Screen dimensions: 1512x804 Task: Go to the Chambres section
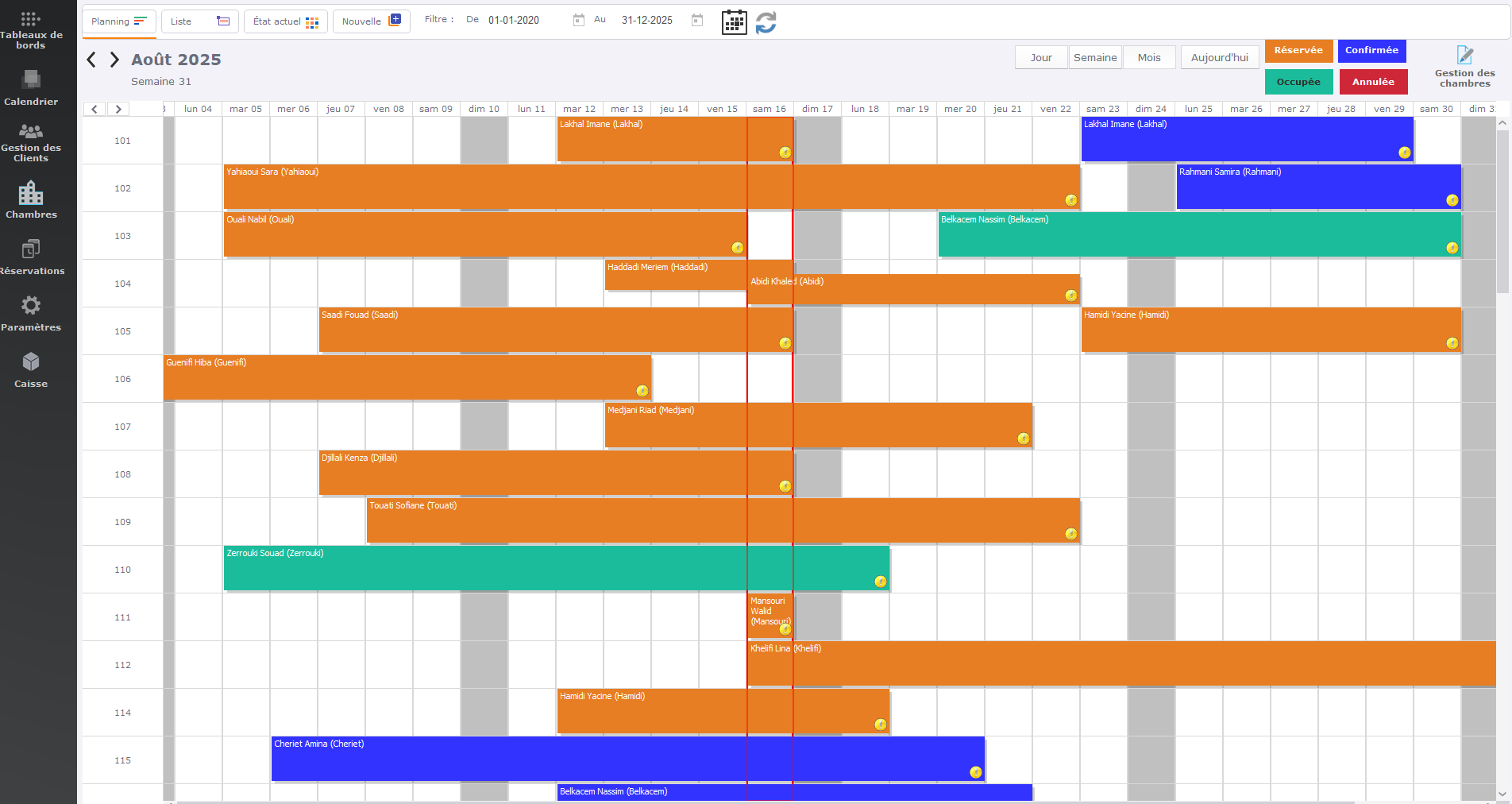pyautogui.click(x=30, y=200)
